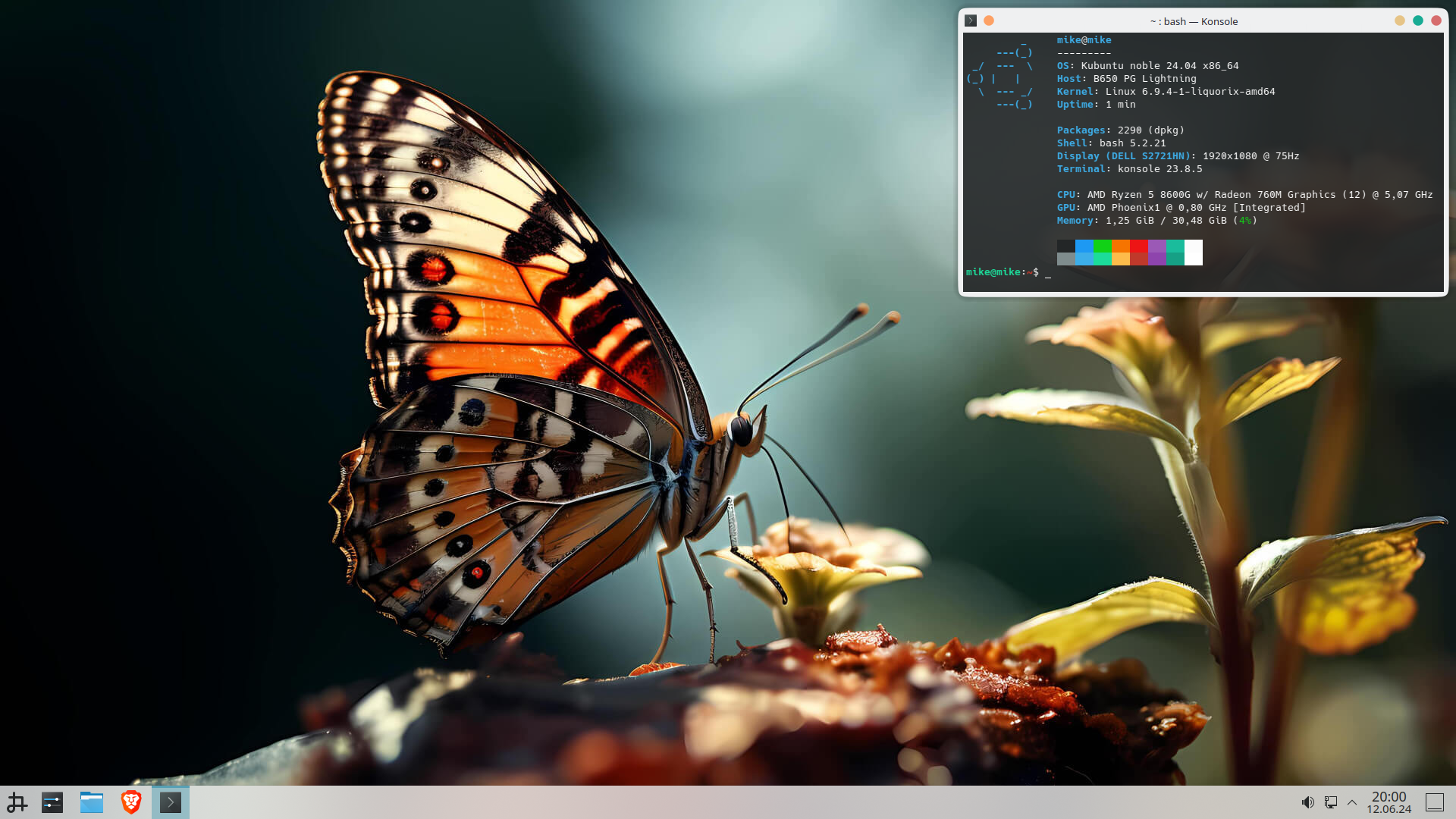Expand hidden system tray icons via the chevron
Viewport: 1456px width, 819px height.
pos(1351,802)
